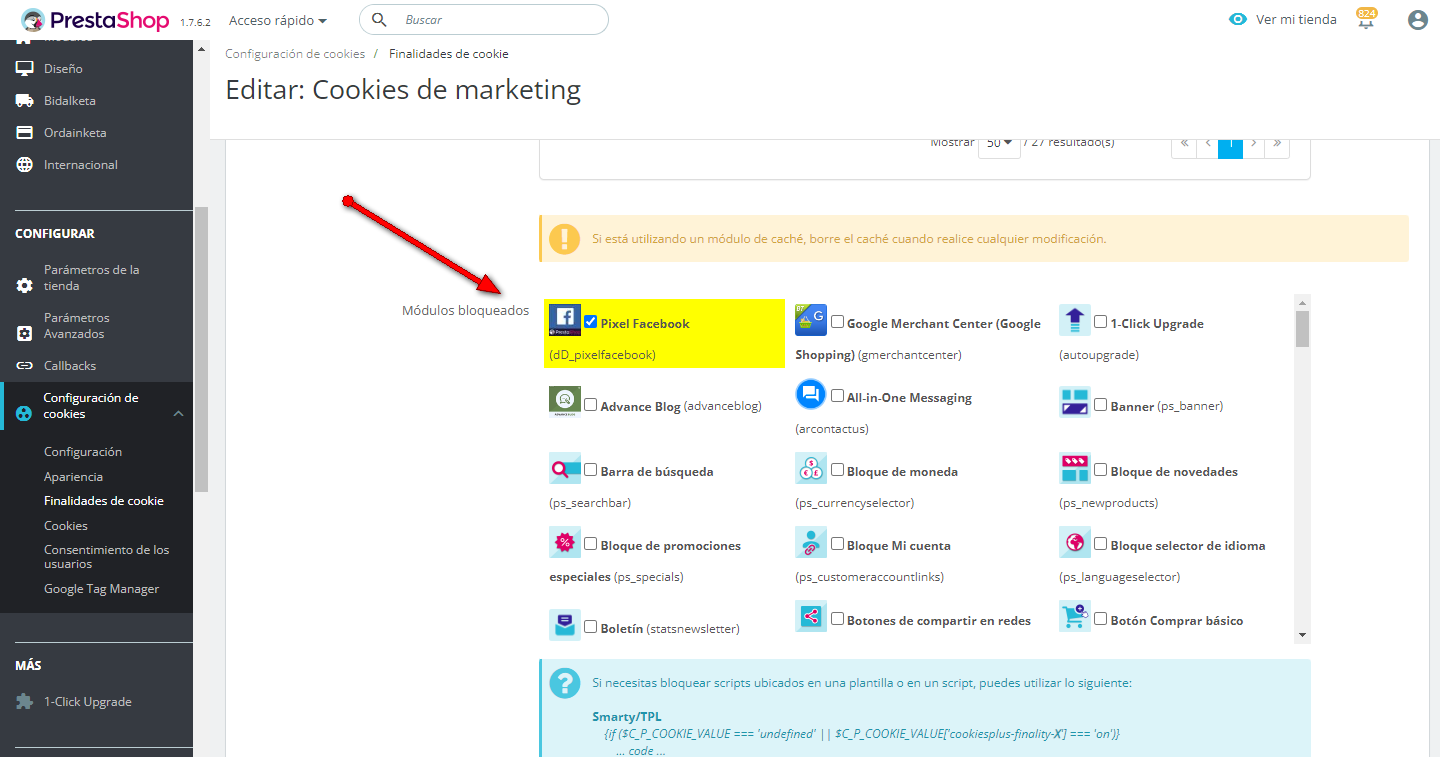Click the notifications bell icon

click(1366, 21)
